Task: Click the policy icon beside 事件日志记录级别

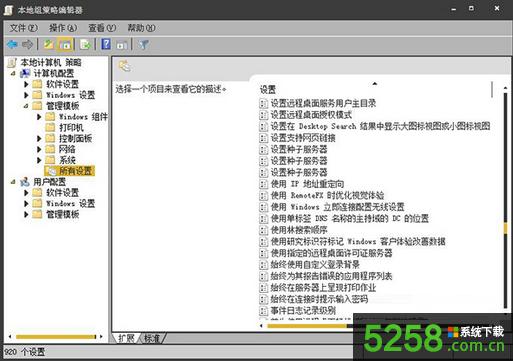Action: point(264,311)
